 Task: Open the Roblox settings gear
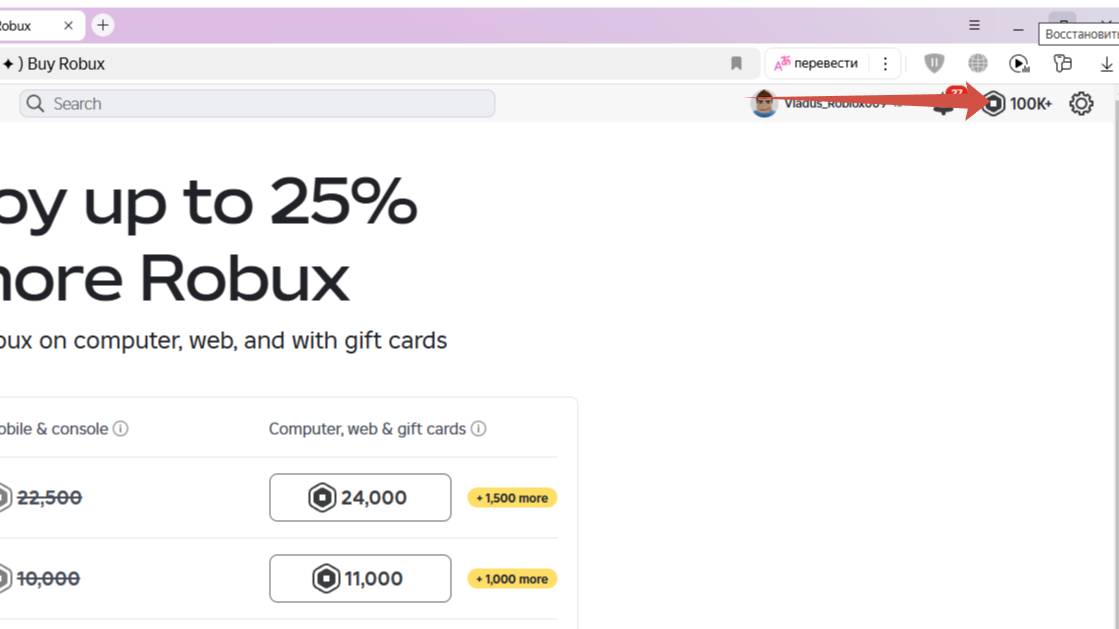[x=1081, y=103]
